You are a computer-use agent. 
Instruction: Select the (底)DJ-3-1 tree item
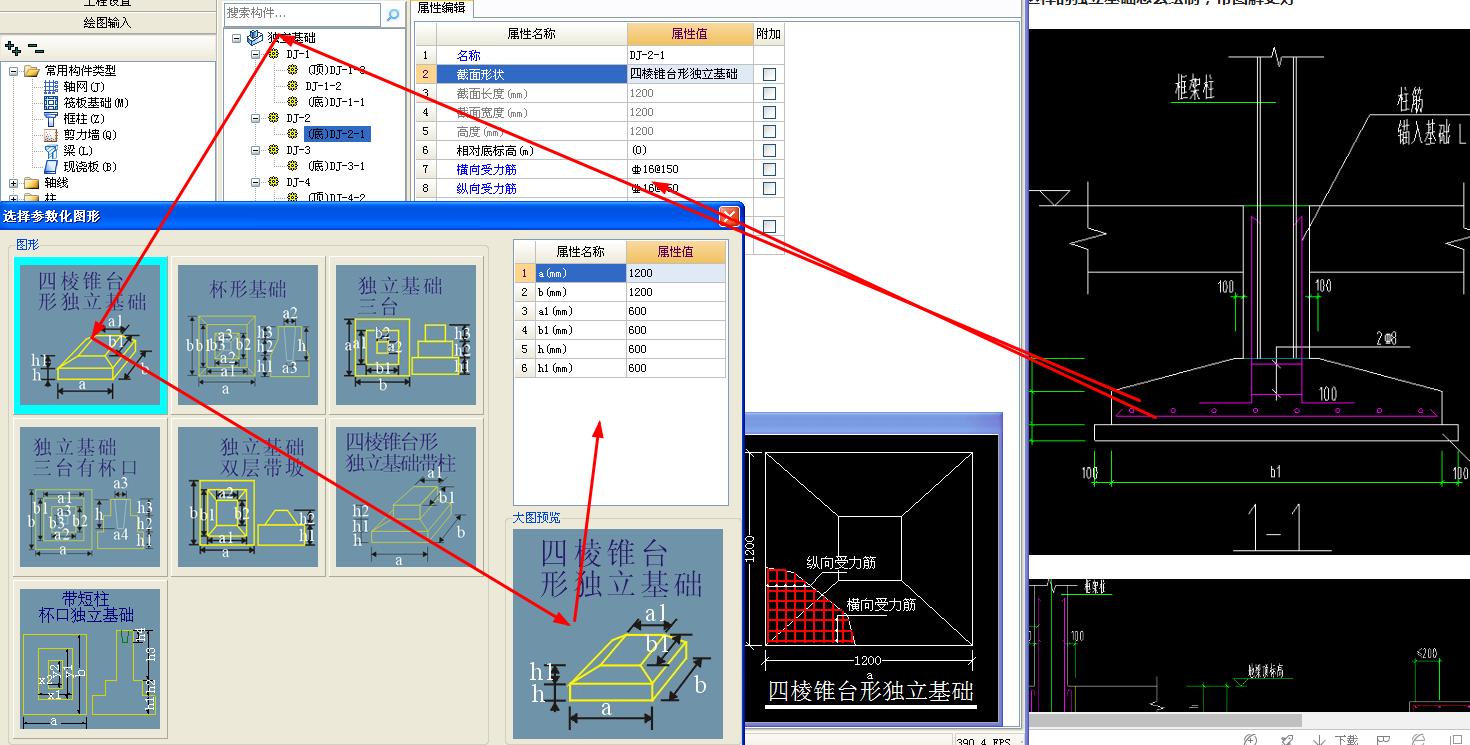pyautogui.click(x=336, y=166)
